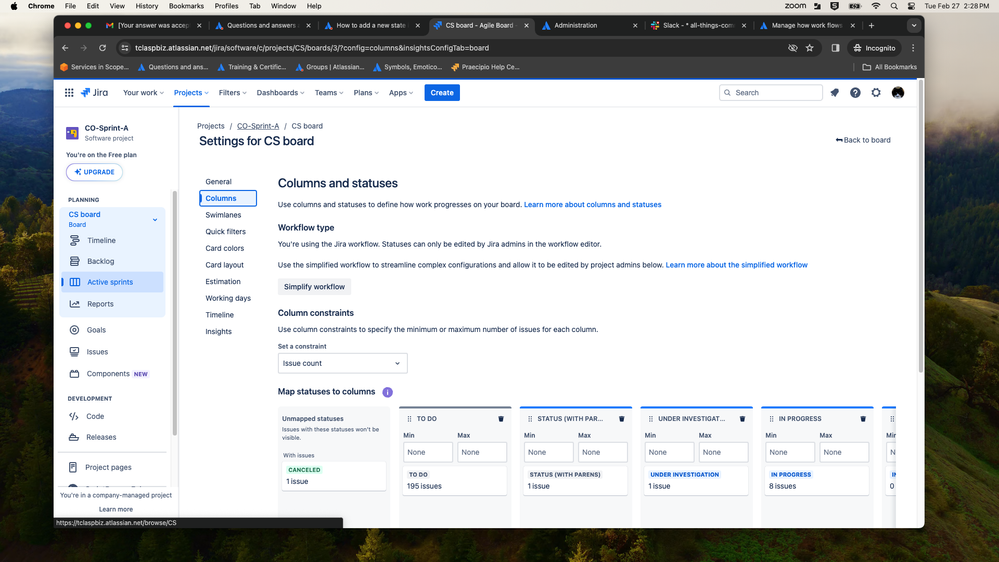Select General board settings
Screen dimensions: 999x562
coord(219,182)
